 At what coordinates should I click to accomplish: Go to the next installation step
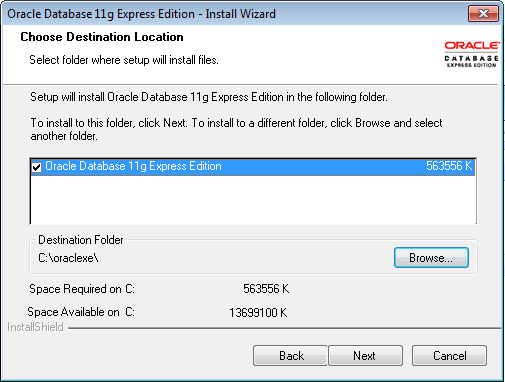pos(365,356)
